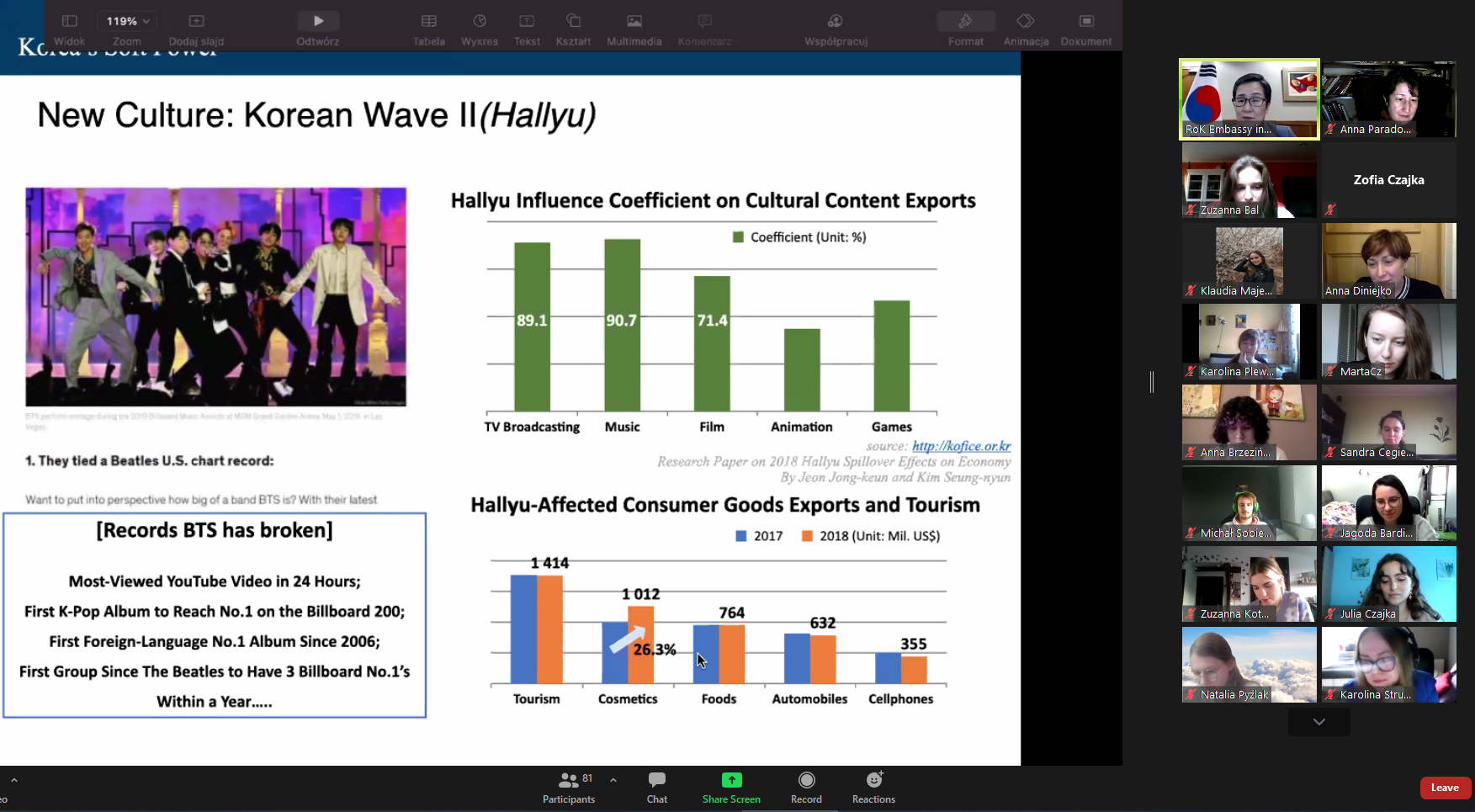Click Karolina Stru's muted microphone icon

pos(1330,695)
